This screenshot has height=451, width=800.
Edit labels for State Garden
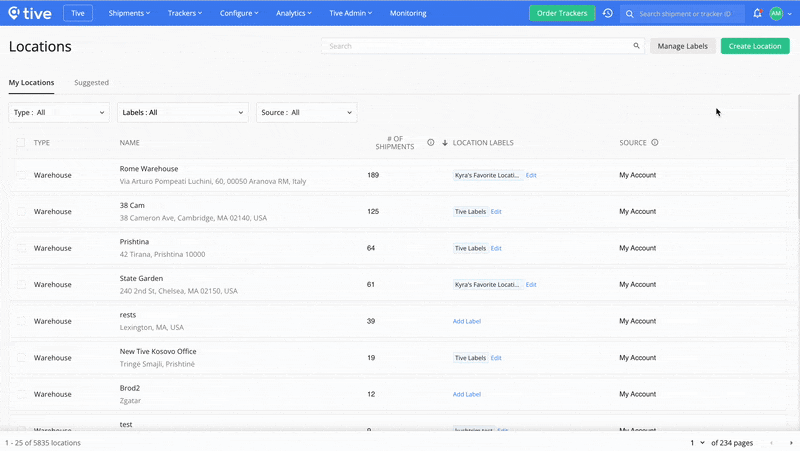(531, 284)
